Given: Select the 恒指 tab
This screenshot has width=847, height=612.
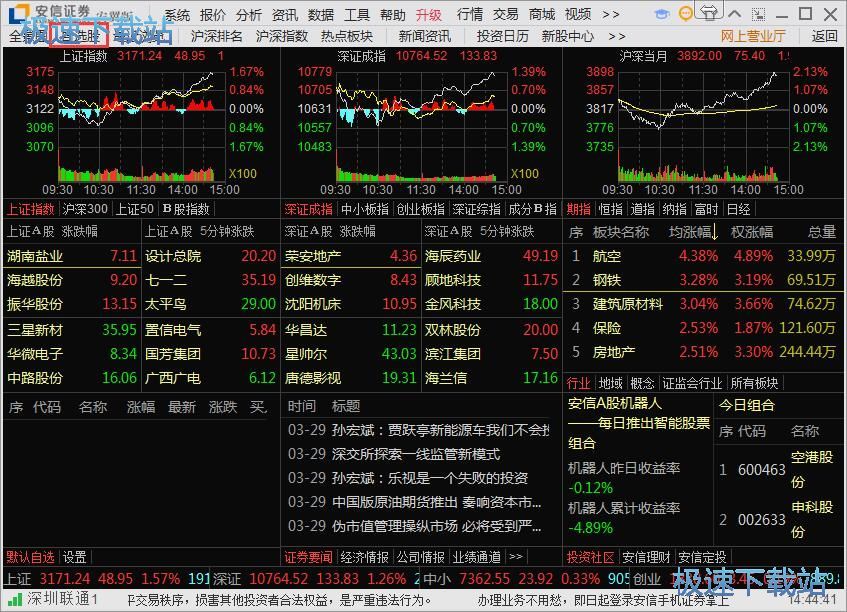Looking at the screenshot, I should 610,209.
